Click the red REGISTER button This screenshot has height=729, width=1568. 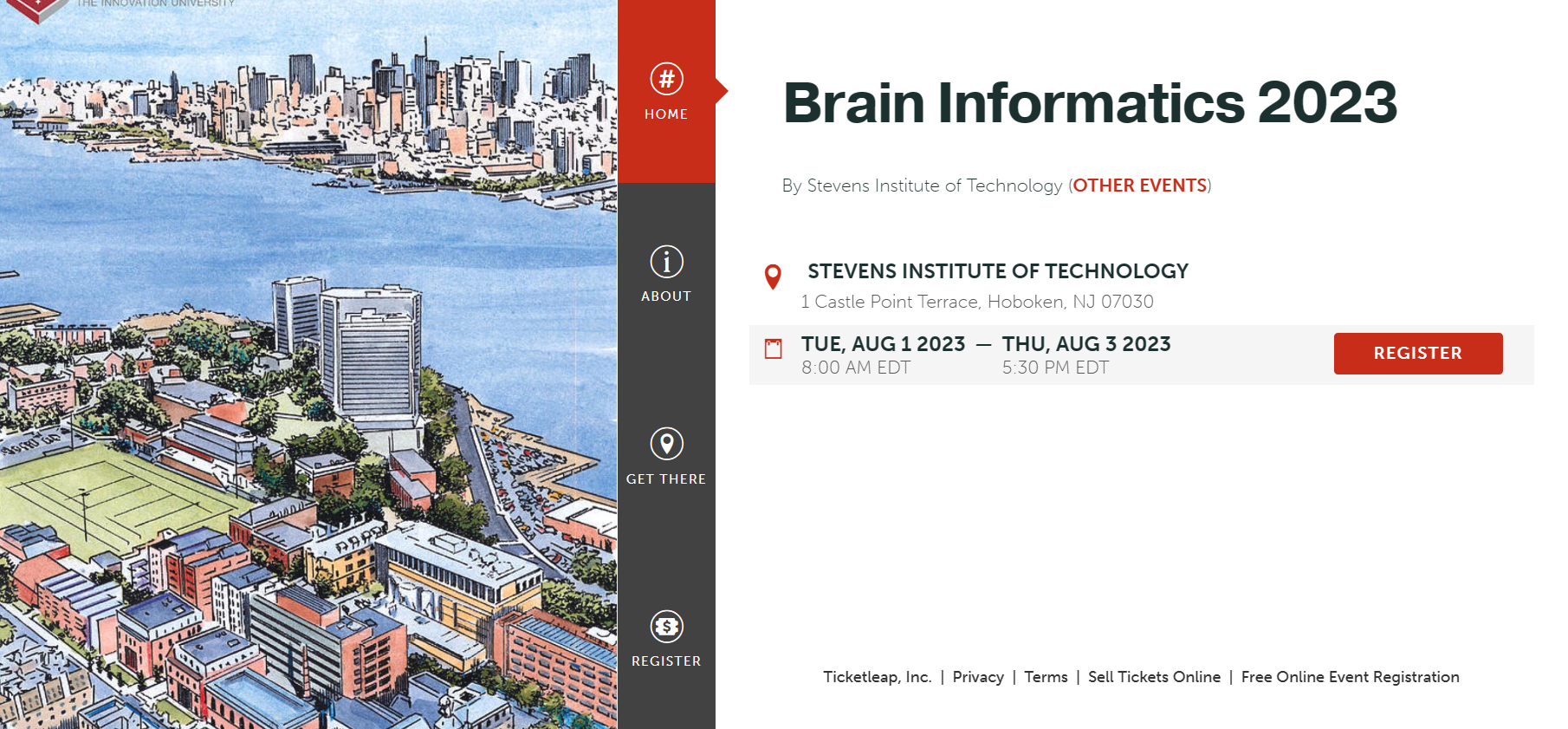click(x=1418, y=354)
